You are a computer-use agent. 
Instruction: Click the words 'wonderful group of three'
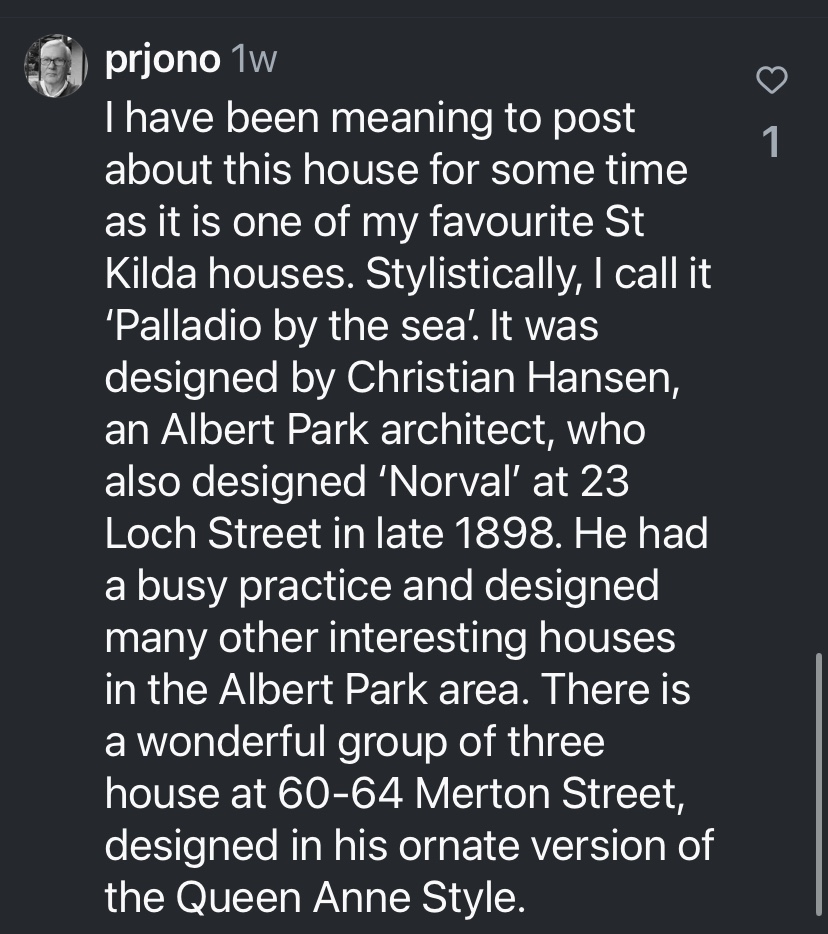[370, 742]
